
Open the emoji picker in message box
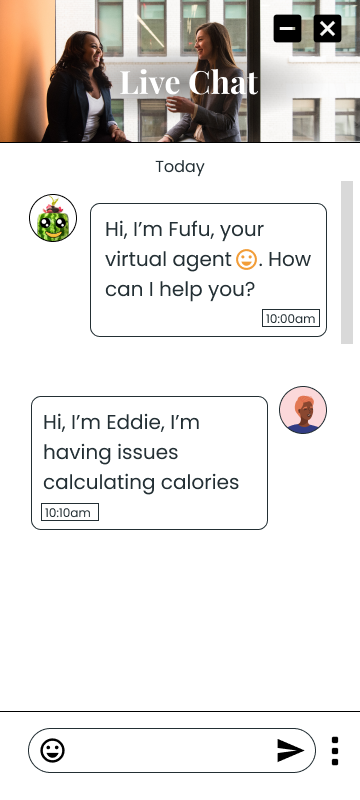coord(53,751)
